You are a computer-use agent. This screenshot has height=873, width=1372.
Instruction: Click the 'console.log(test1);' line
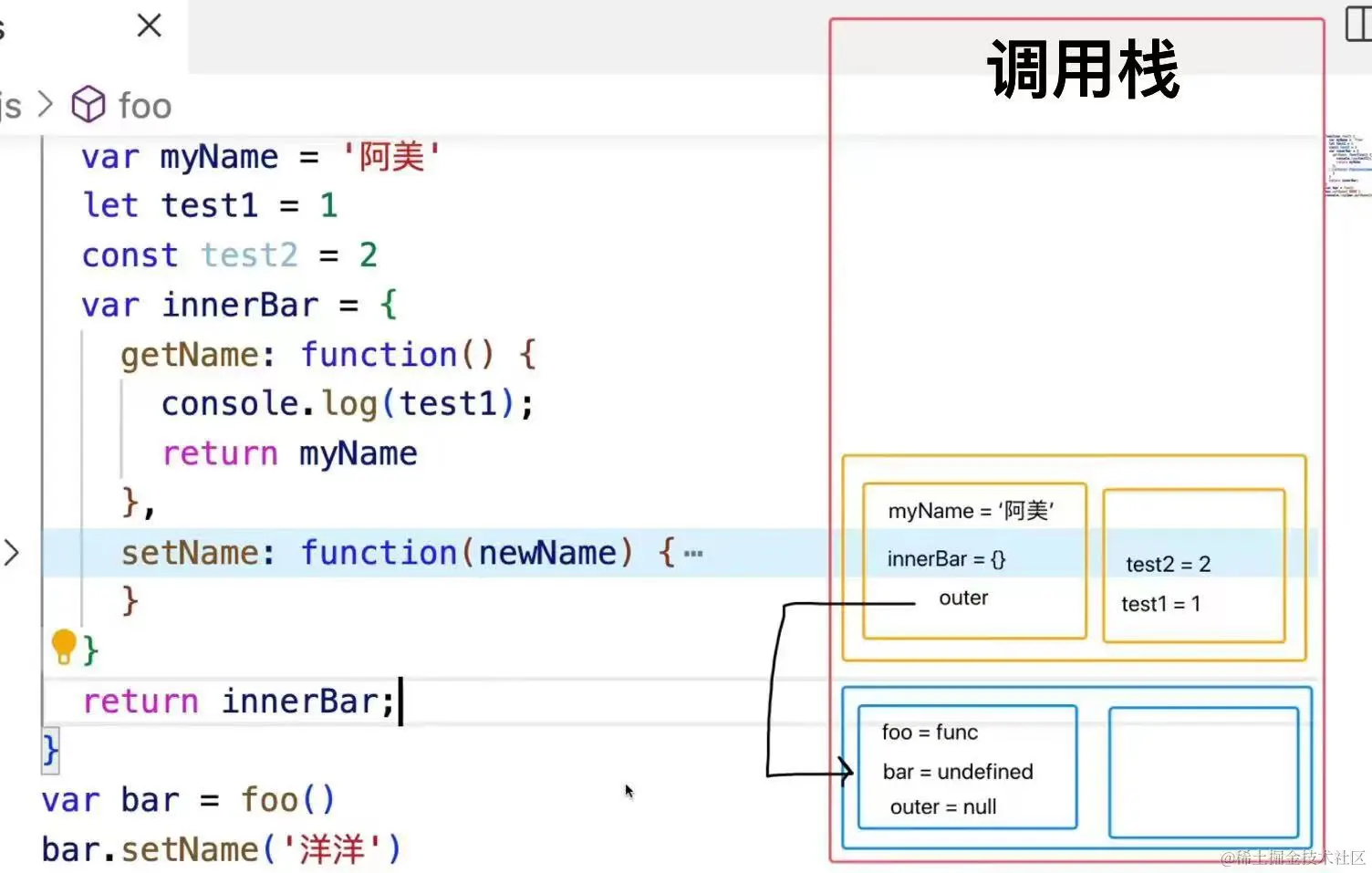coord(348,403)
